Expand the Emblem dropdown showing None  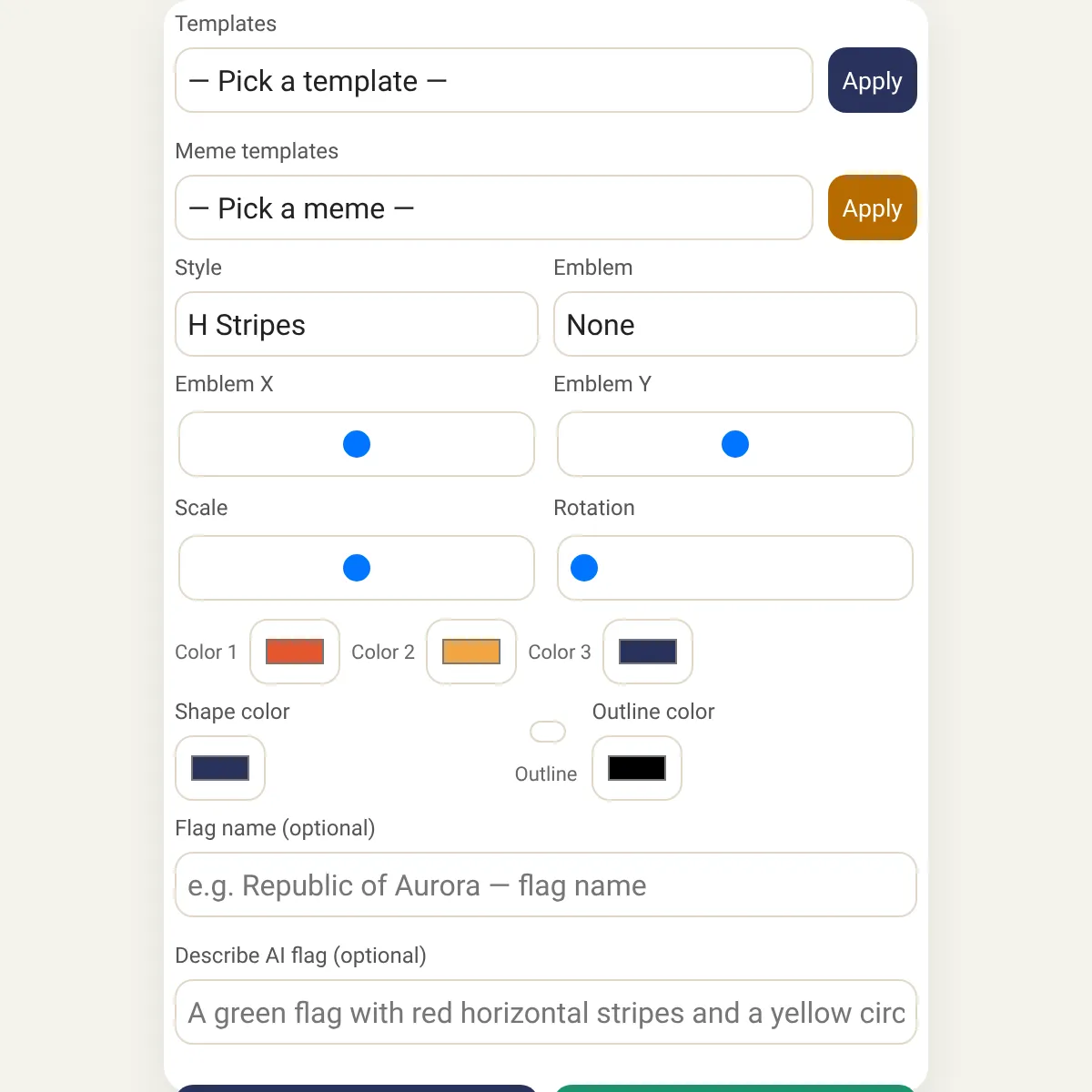[734, 324]
